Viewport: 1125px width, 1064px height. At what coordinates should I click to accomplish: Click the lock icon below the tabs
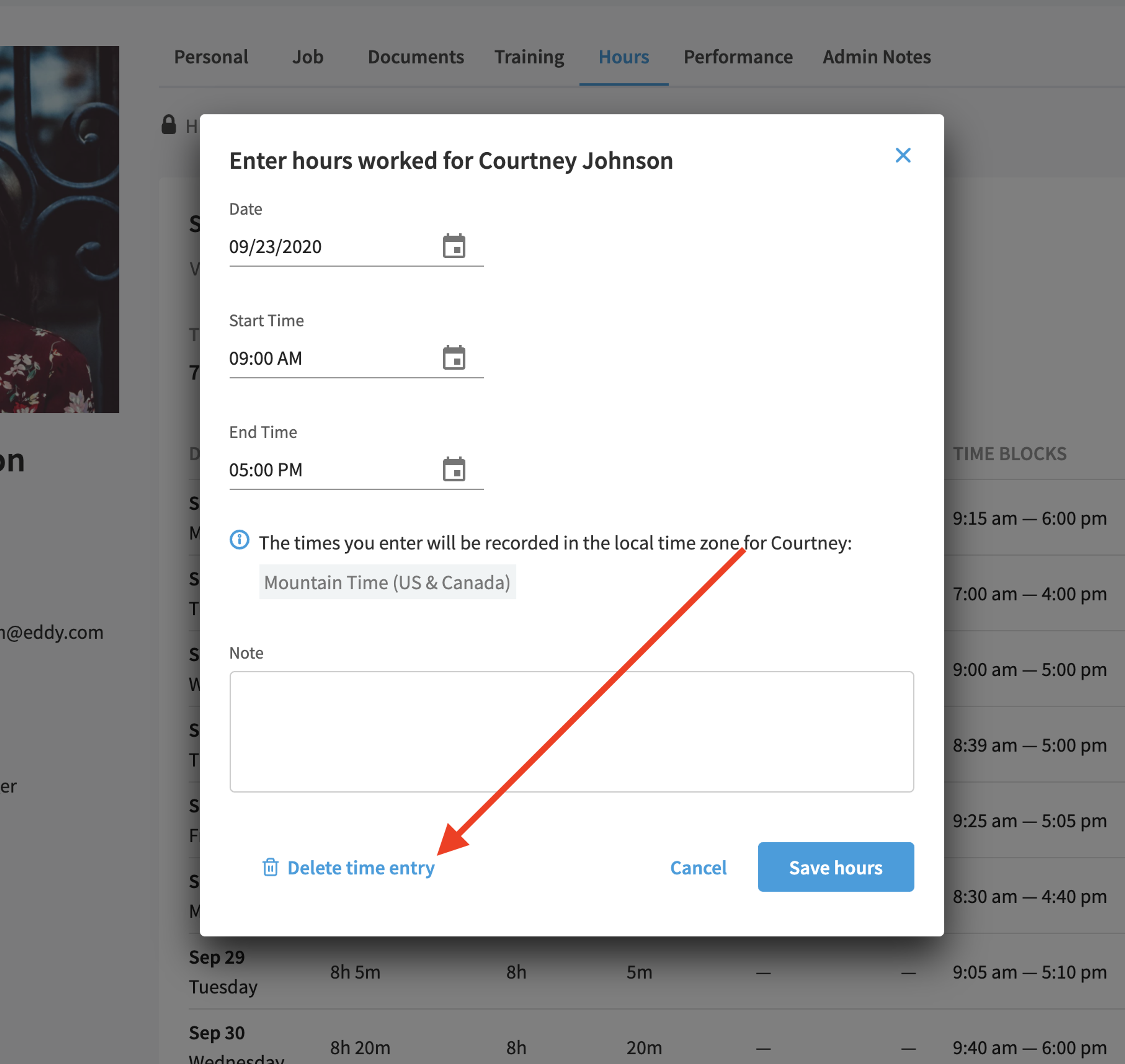click(x=168, y=125)
